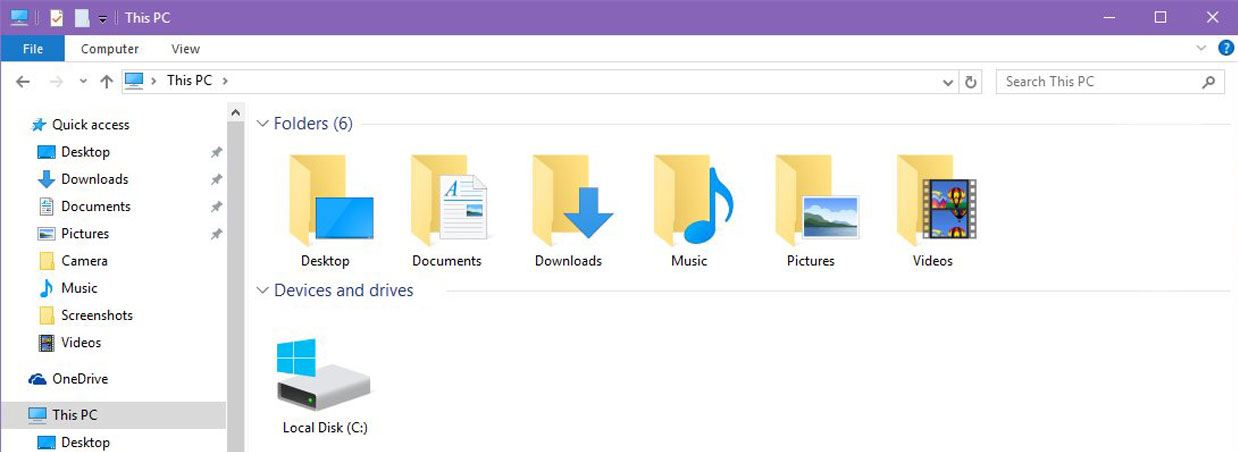The width and height of the screenshot is (1238, 452).
Task: Click the Videos filmstrip icon in sidebar
Action: (46, 343)
